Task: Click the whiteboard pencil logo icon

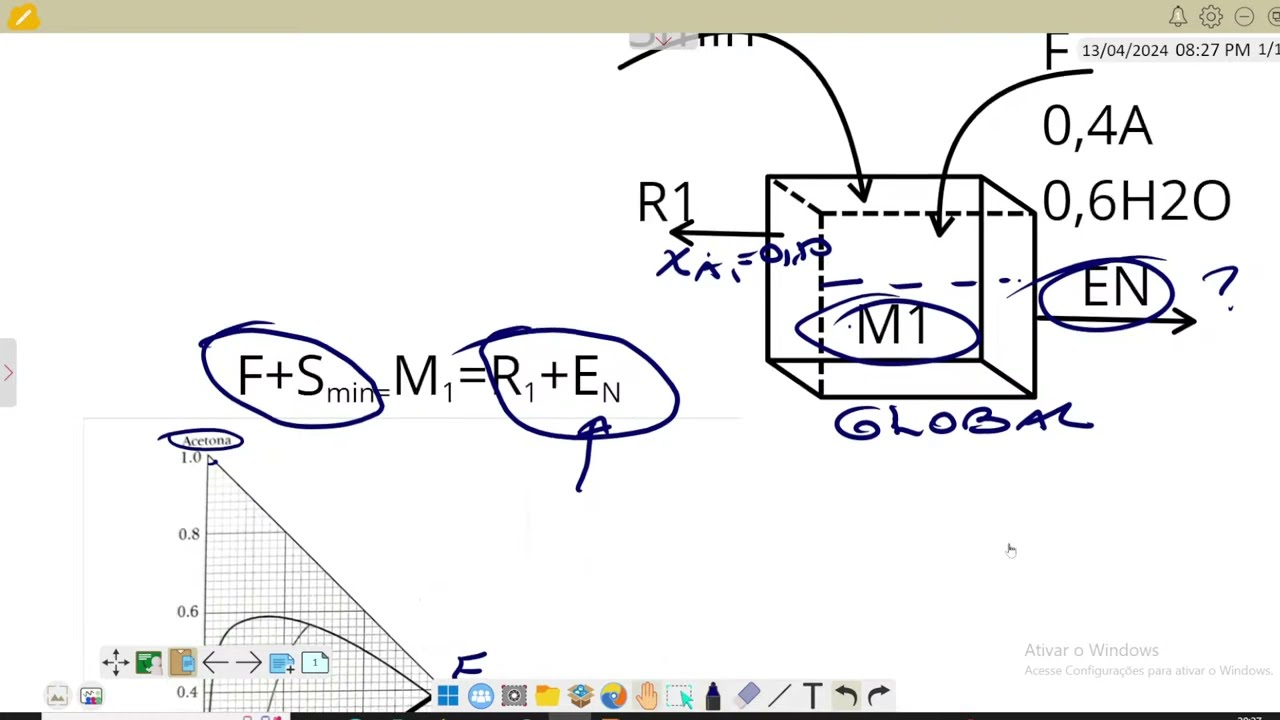Action: click(x=22, y=17)
